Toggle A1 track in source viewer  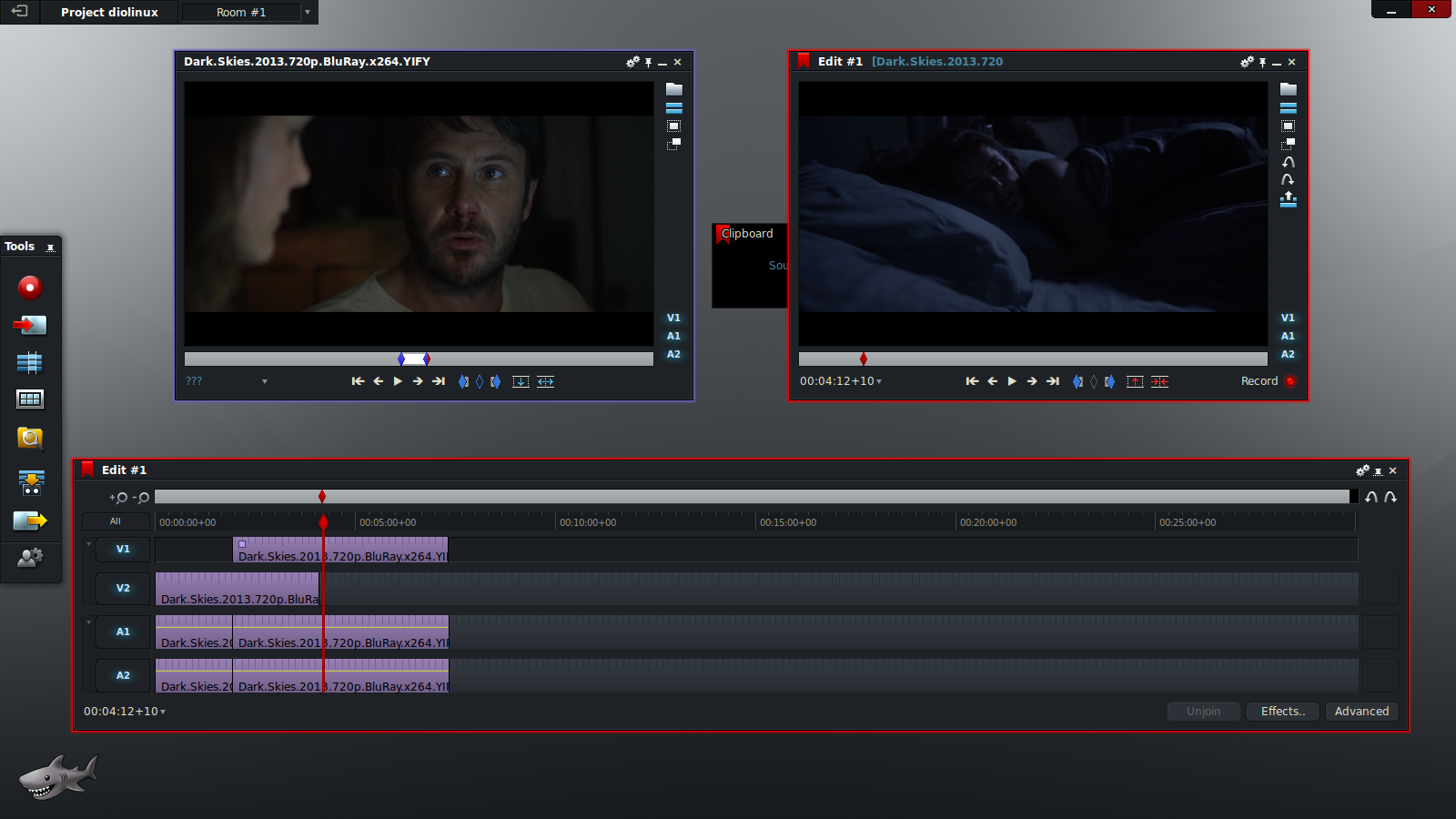click(x=673, y=337)
